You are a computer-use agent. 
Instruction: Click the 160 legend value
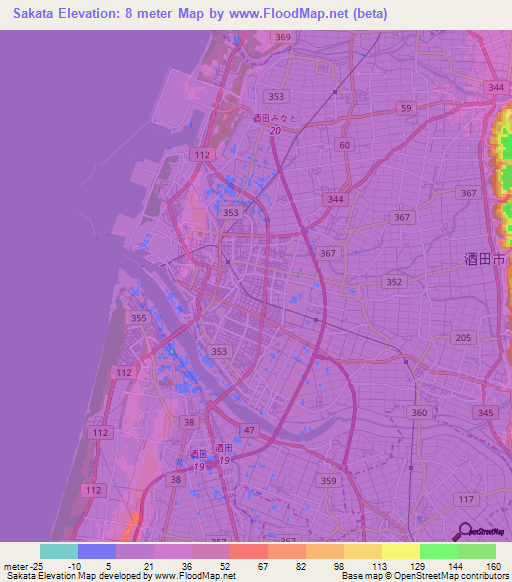coord(493,567)
